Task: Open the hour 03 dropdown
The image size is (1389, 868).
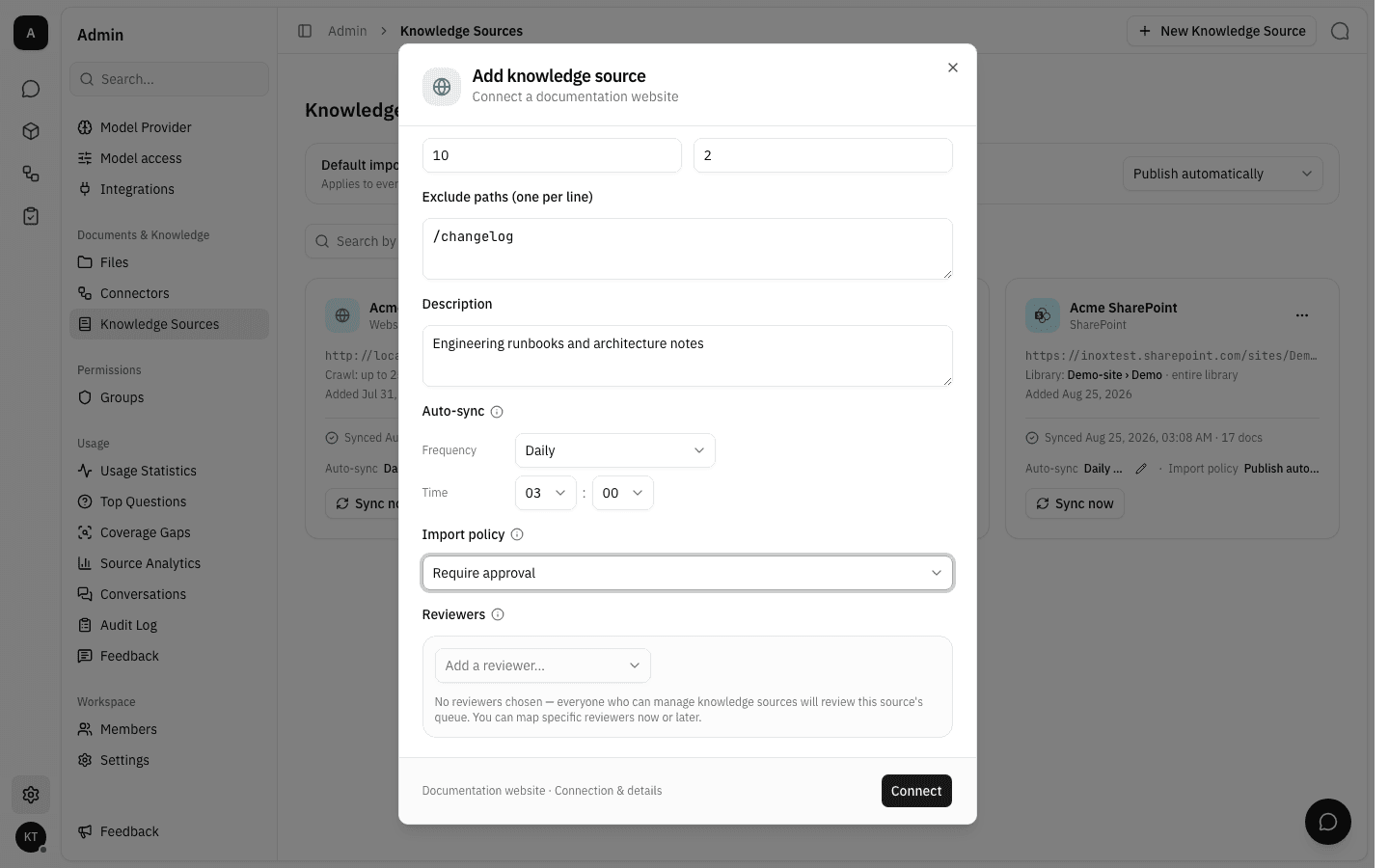Action: [x=546, y=493]
